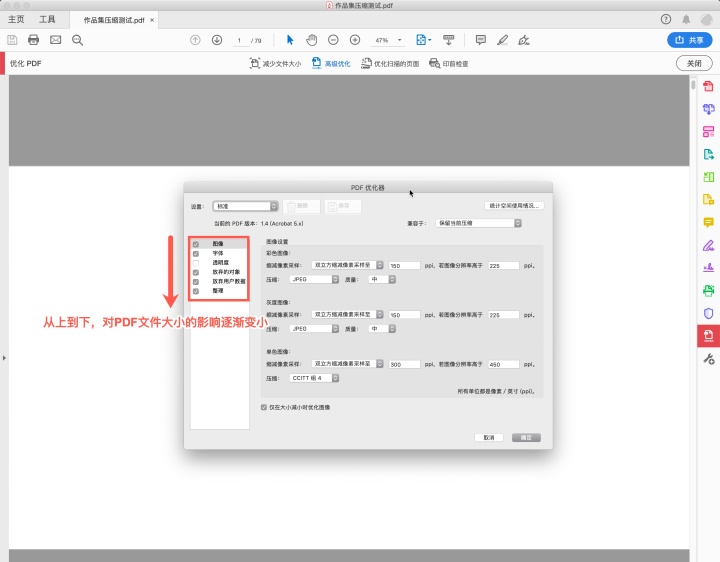The width and height of the screenshot is (720, 562).
Task: Open the teal Export PDF sidebar tool
Action: [709, 154]
